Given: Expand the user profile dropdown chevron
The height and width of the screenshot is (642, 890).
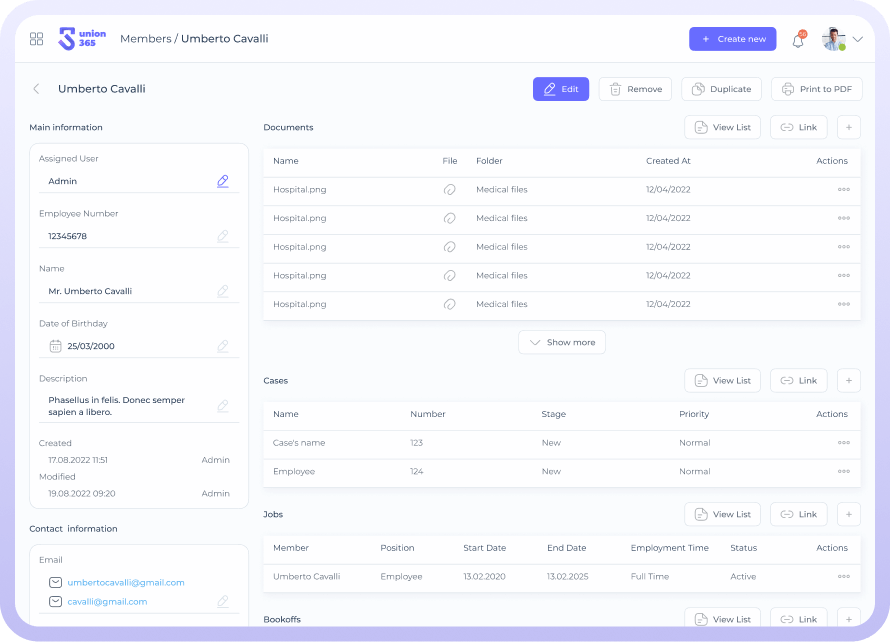Looking at the screenshot, I should click(x=857, y=40).
